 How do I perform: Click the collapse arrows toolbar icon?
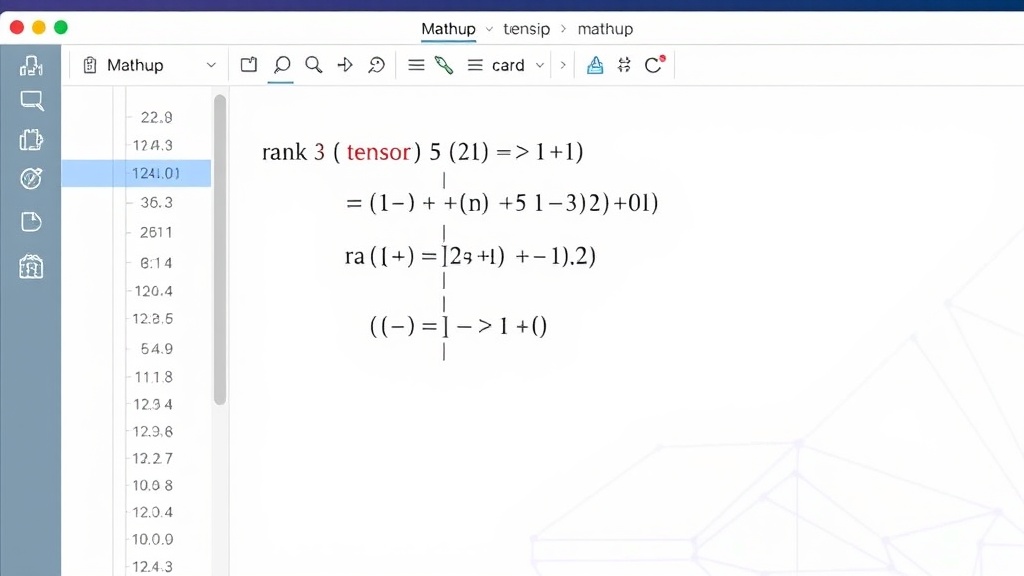click(x=624, y=65)
